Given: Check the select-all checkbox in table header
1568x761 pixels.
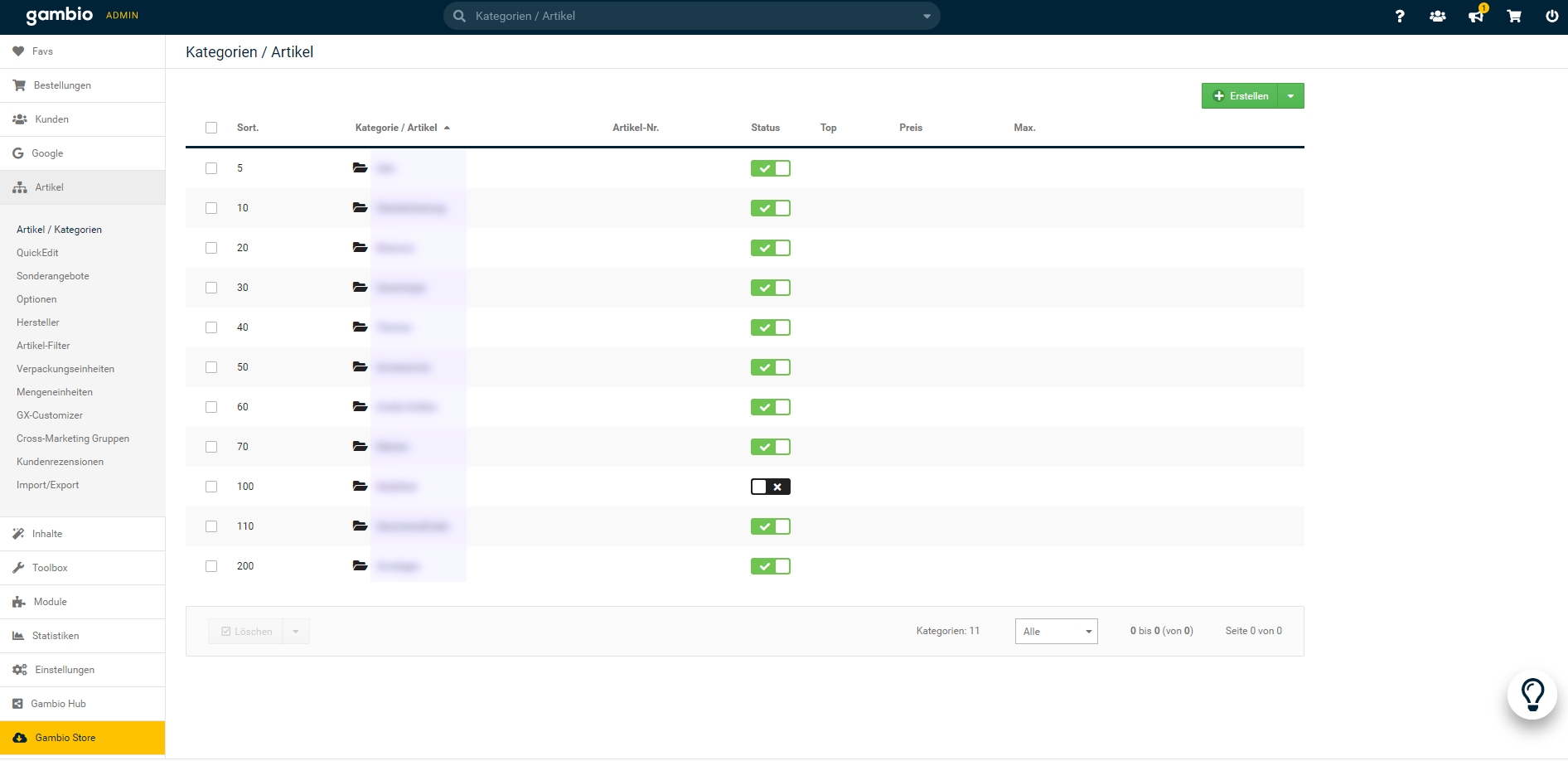Looking at the screenshot, I should point(211,128).
